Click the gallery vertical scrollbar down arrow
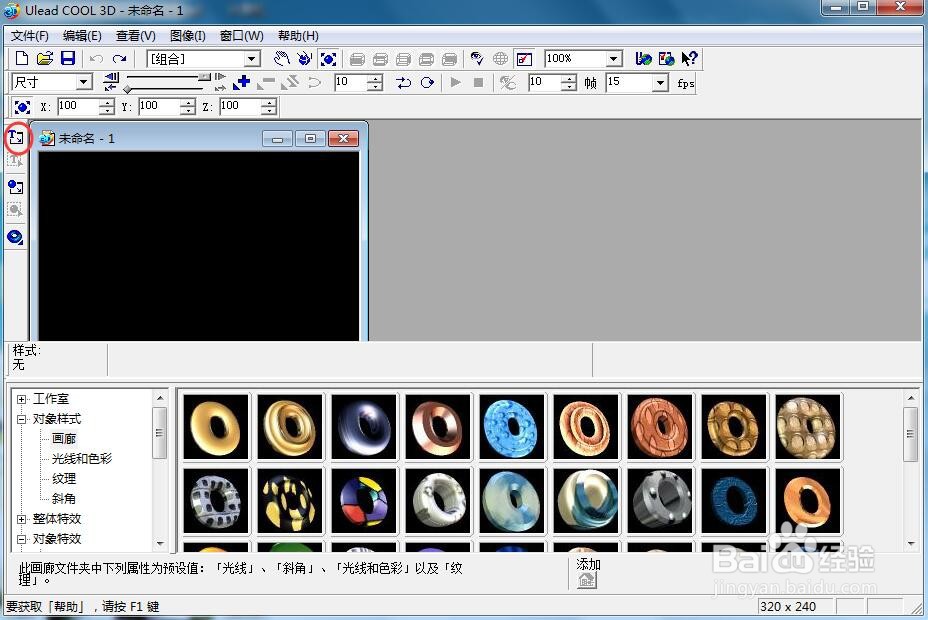Image resolution: width=928 pixels, height=620 pixels. click(911, 544)
